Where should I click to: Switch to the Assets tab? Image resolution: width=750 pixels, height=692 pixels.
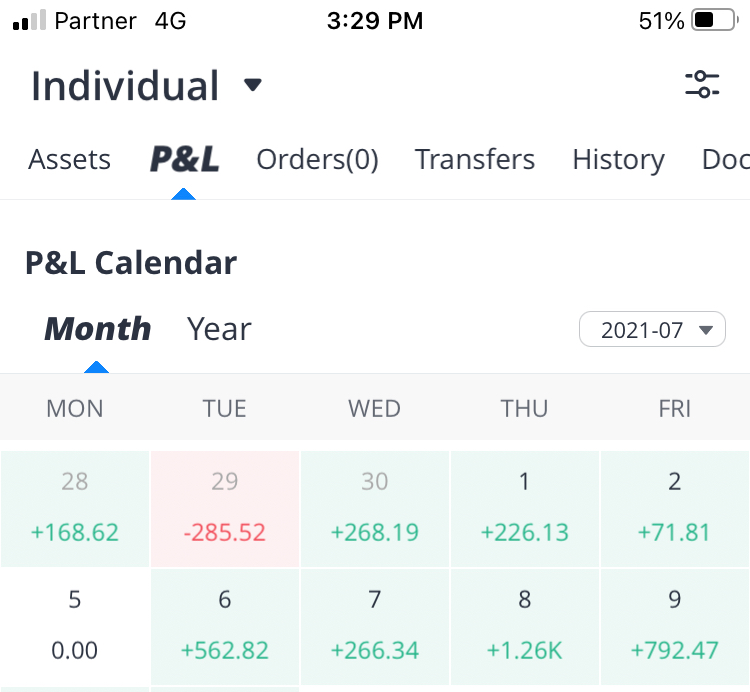click(x=69, y=160)
